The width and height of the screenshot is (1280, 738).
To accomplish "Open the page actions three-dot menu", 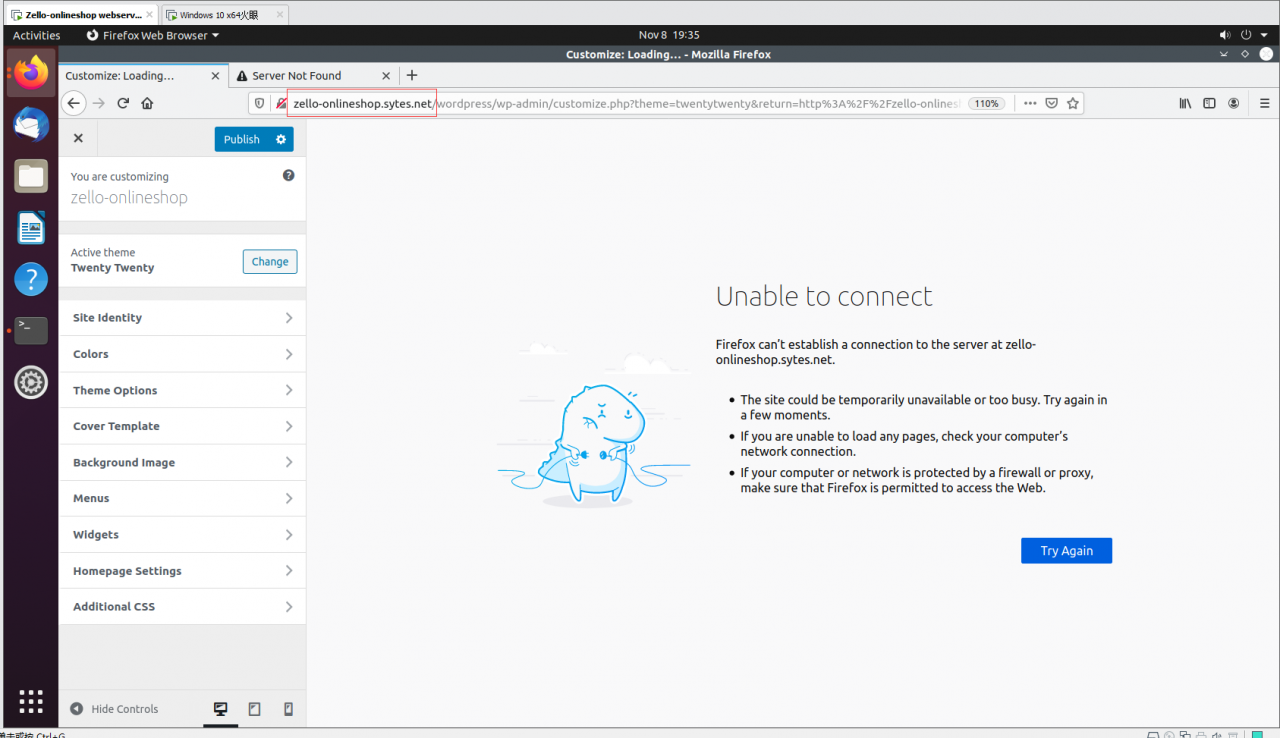I will (x=1030, y=103).
